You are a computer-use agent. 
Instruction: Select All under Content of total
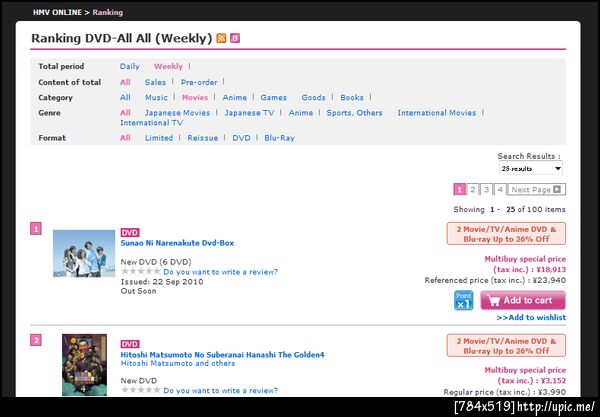click(x=125, y=82)
